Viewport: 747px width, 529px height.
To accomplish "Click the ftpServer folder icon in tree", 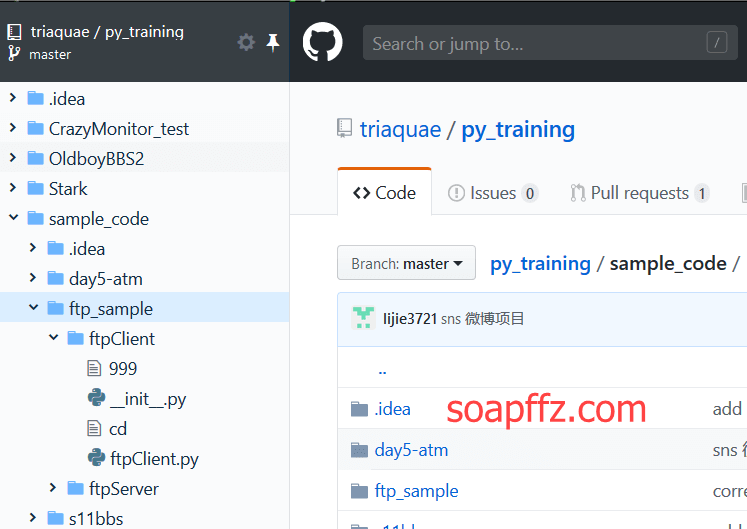I will (x=76, y=488).
